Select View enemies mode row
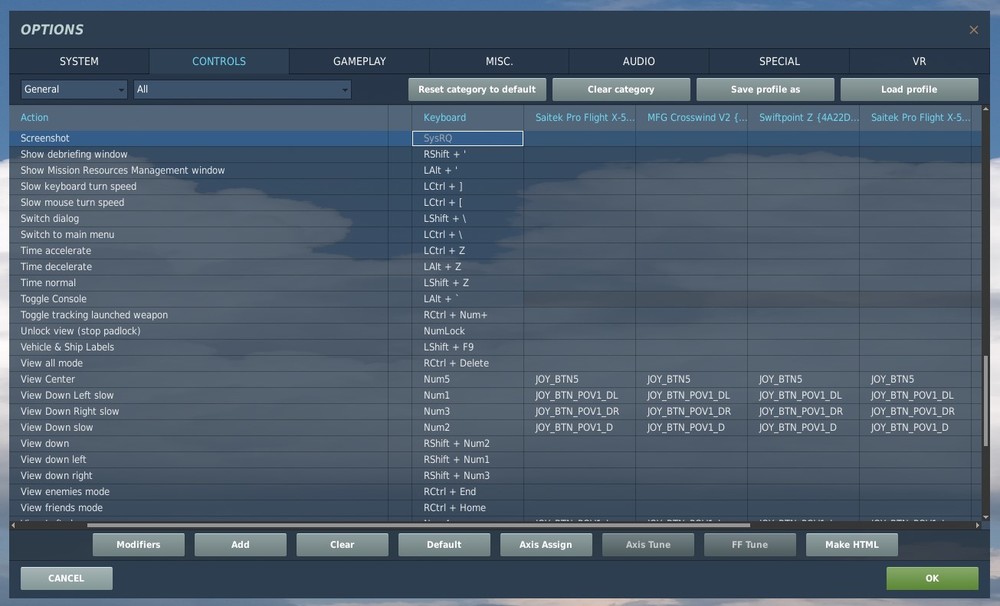The width and height of the screenshot is (1000, 606). pyautogui.click(x=496, y=492)
